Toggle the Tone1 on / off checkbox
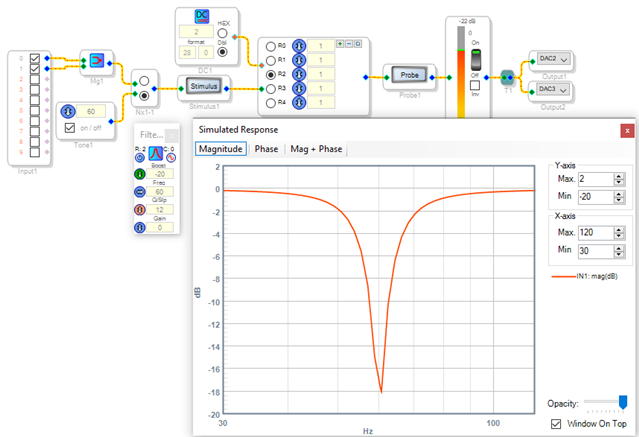Image resolution: width=639 pixels, height=437 pixels. (70, 128)
